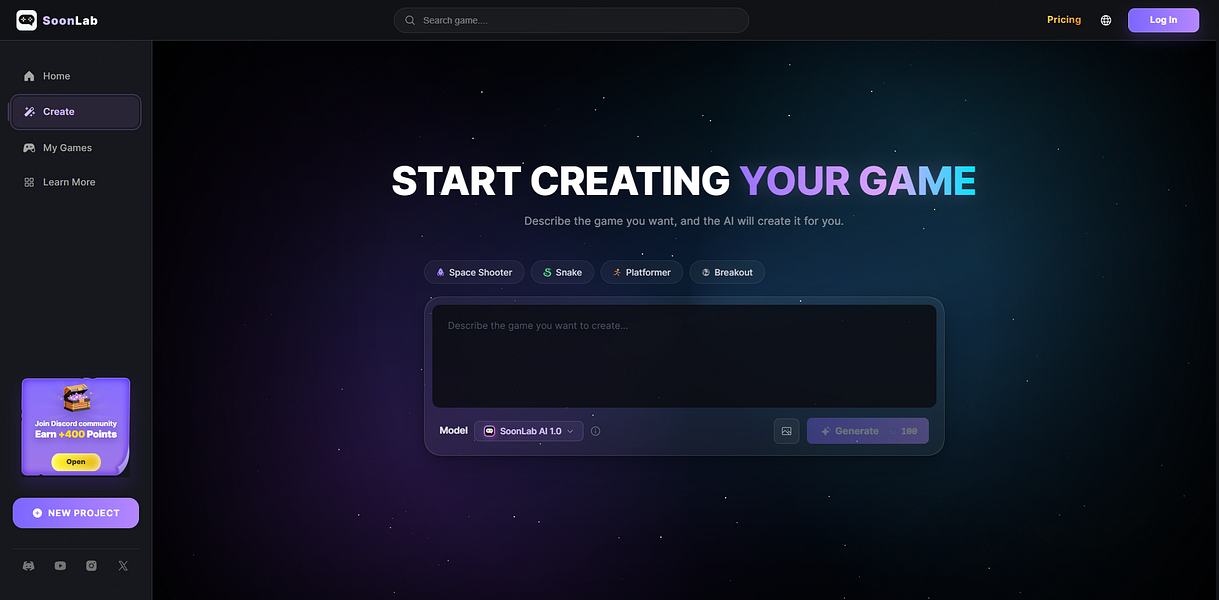Click the Generate button
Viewport: 1219px width, 600px height.
pos(868,431)
